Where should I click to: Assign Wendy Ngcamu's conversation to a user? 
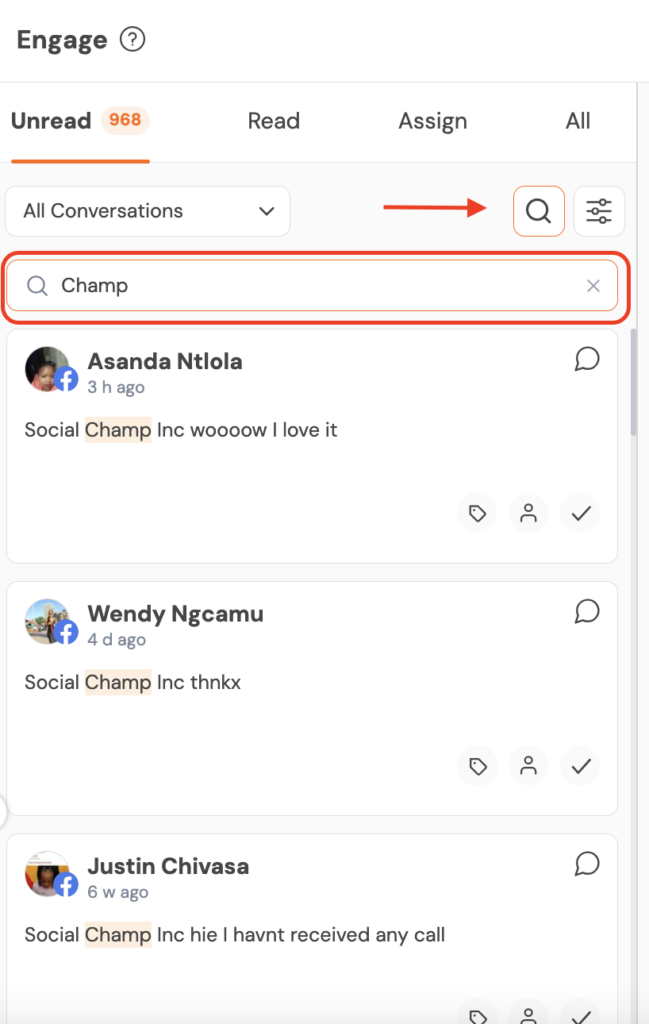(529, 766)
